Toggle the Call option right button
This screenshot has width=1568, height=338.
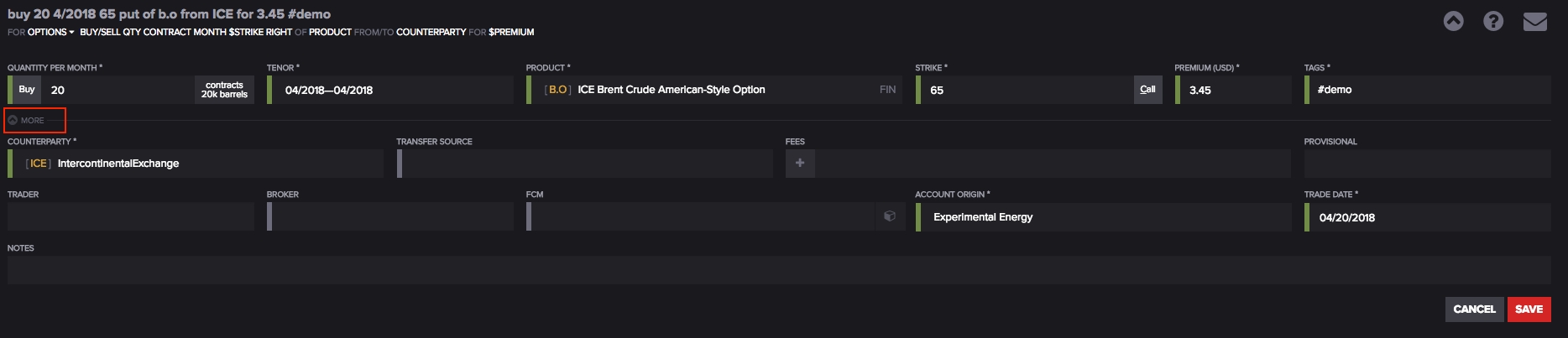click(1147, 90)
